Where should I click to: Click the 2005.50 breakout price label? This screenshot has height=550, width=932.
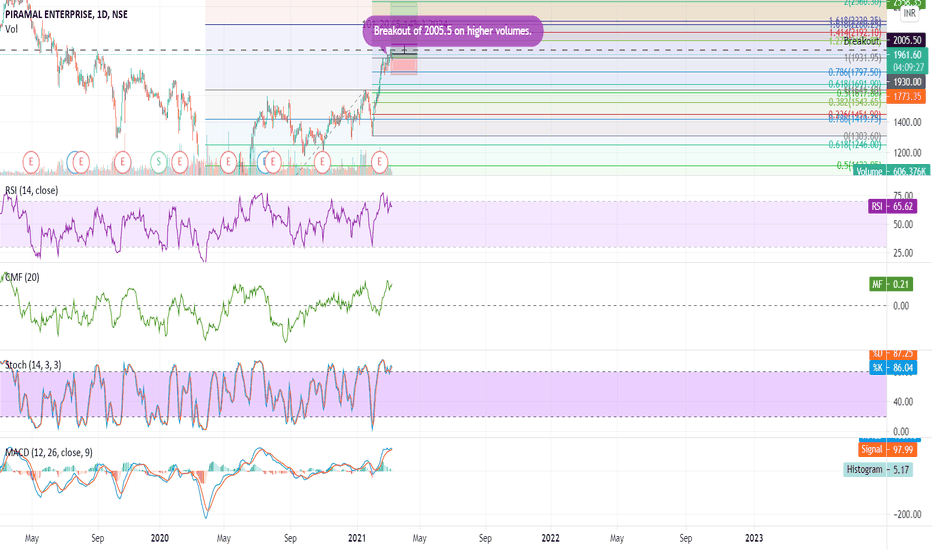click(906, 40)
